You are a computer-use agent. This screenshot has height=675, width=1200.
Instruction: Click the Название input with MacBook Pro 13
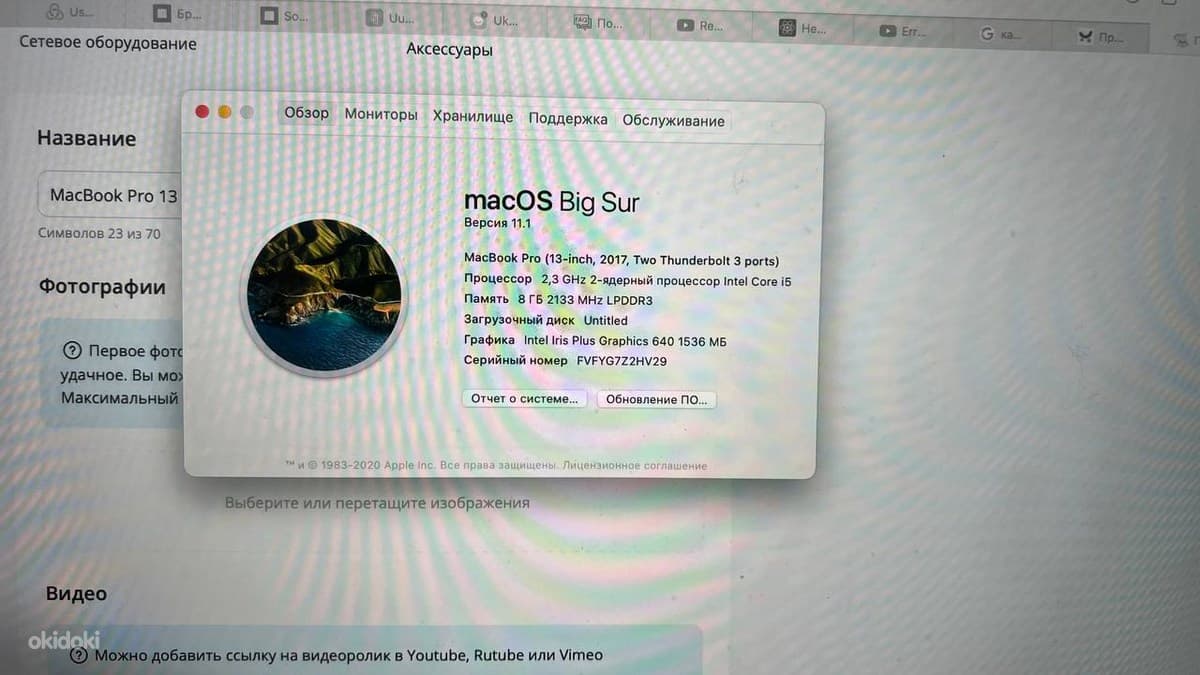tap(110, 195)
